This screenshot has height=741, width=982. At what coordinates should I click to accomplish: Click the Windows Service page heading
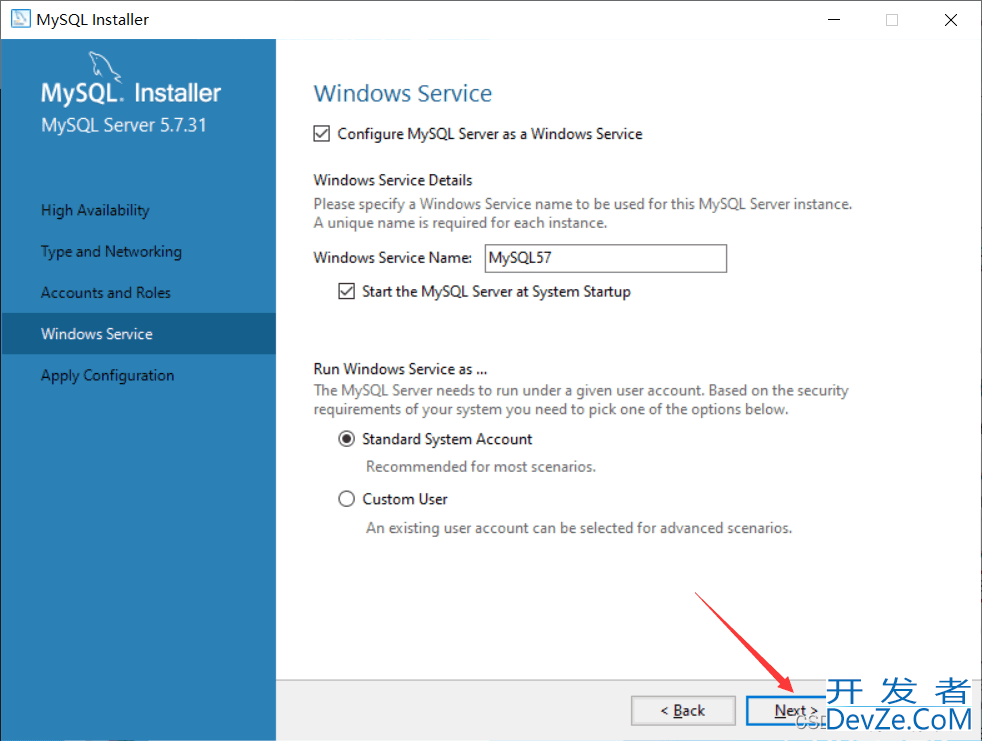tap(403, 93)
